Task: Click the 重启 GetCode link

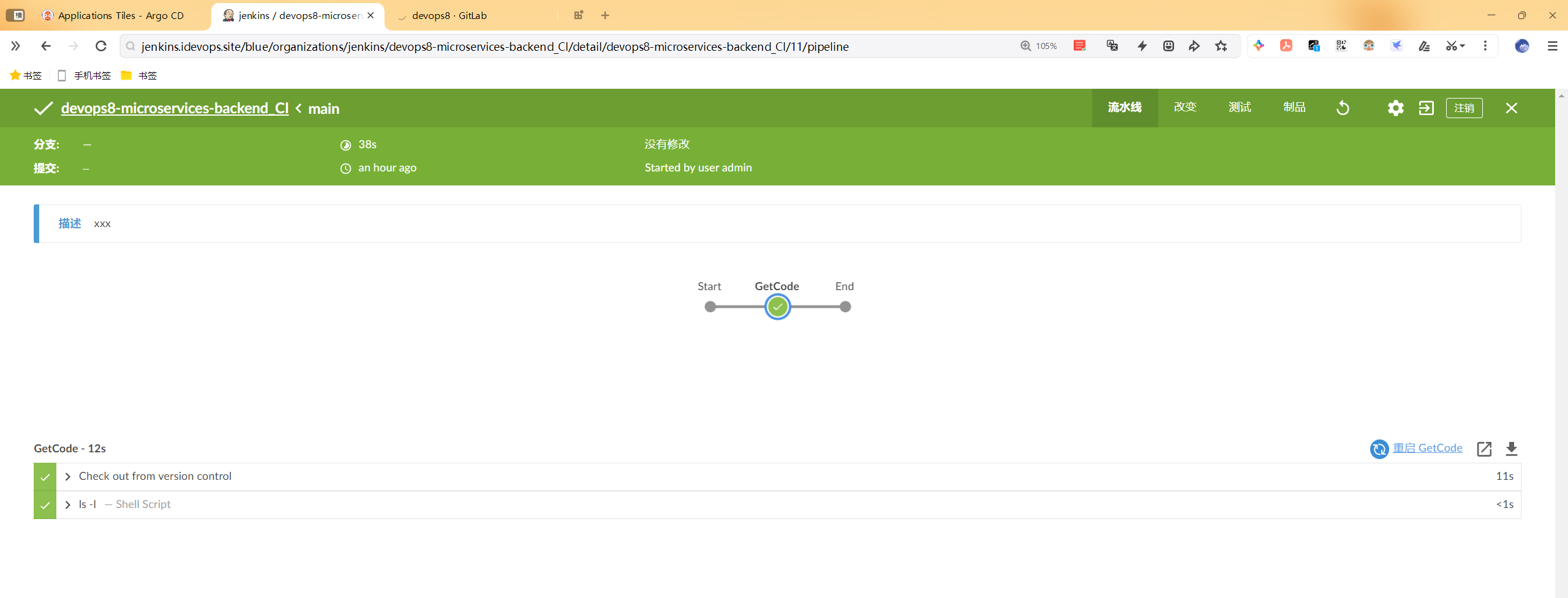Action: point(1427,448)
